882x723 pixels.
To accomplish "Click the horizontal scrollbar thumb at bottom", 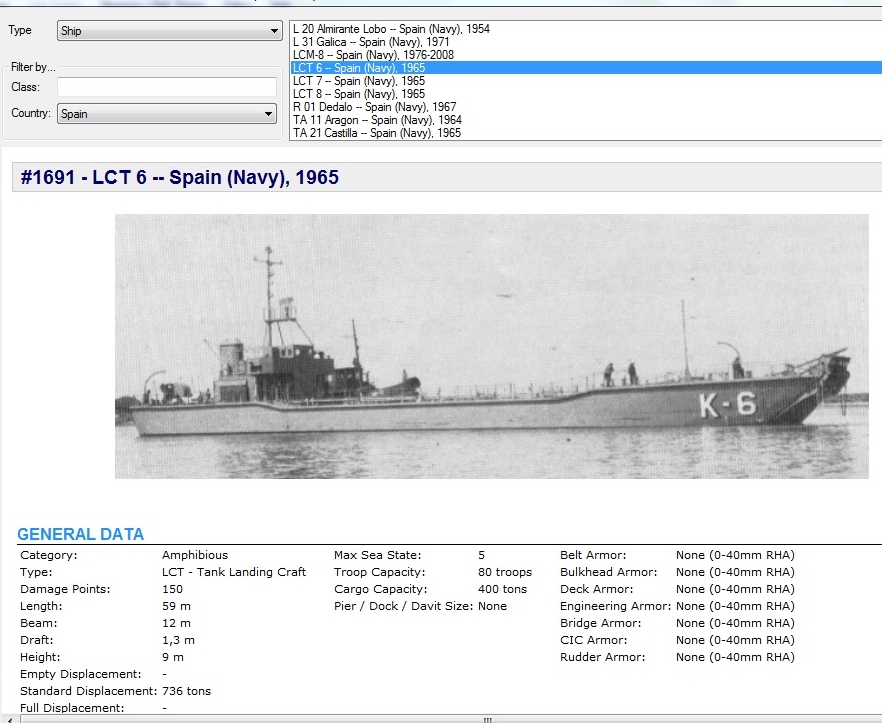I will click(488, 718).
